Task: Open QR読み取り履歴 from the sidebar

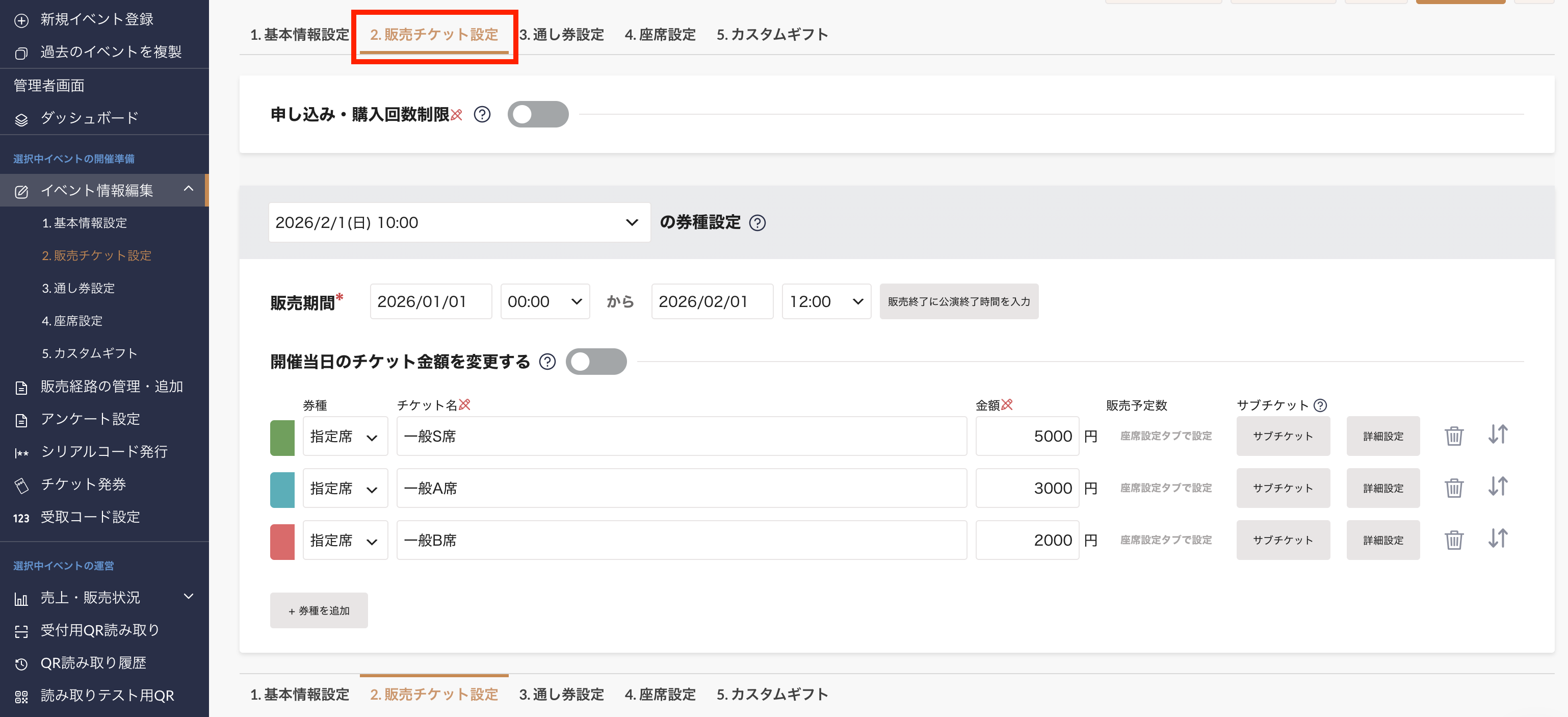Action: click(x=93, y=662)
